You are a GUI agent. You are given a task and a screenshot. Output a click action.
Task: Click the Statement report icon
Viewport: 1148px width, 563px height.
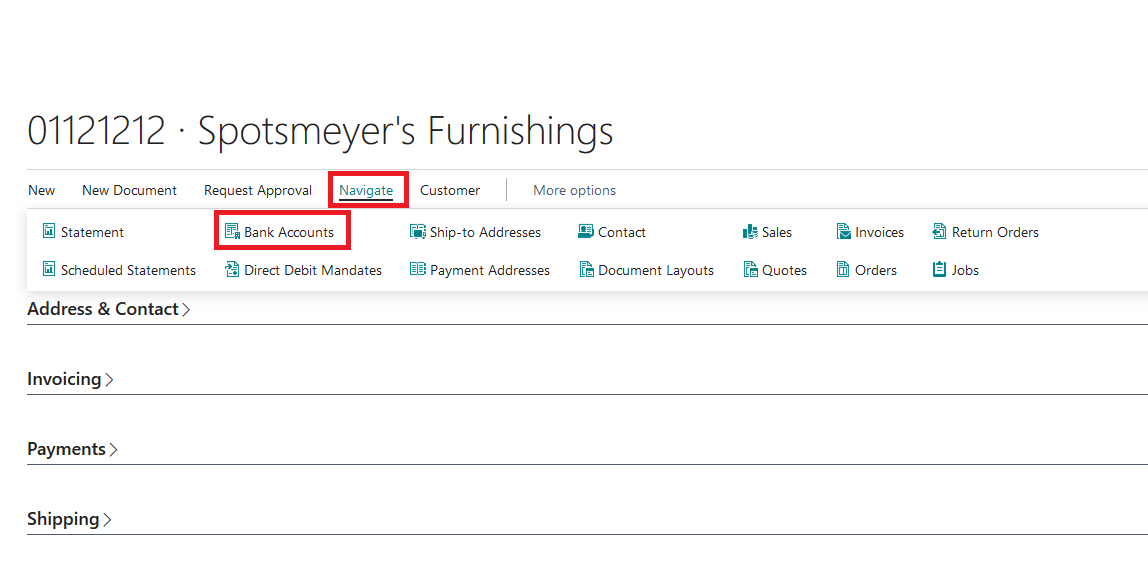click(x=49, y=232)
